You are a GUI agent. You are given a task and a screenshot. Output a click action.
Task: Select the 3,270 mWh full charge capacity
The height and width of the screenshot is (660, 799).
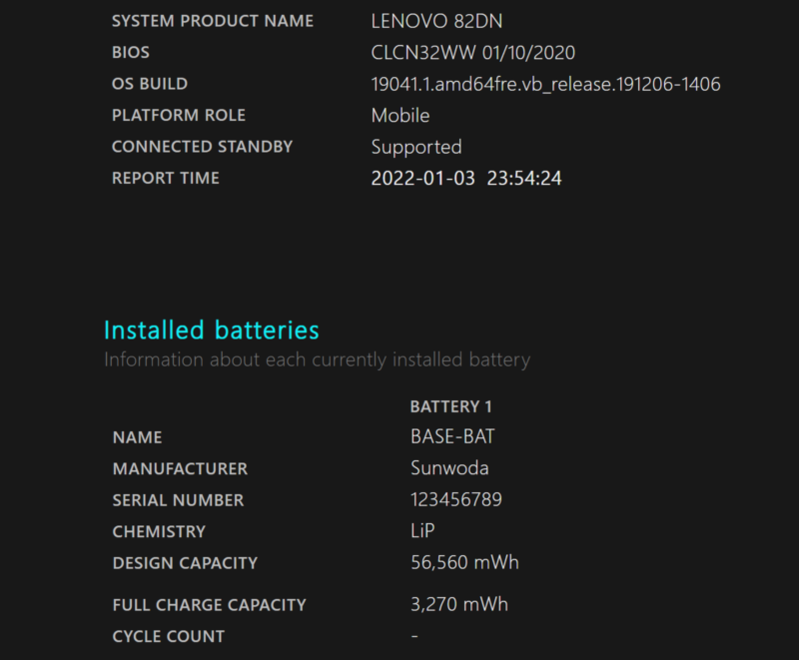[459, 604]
